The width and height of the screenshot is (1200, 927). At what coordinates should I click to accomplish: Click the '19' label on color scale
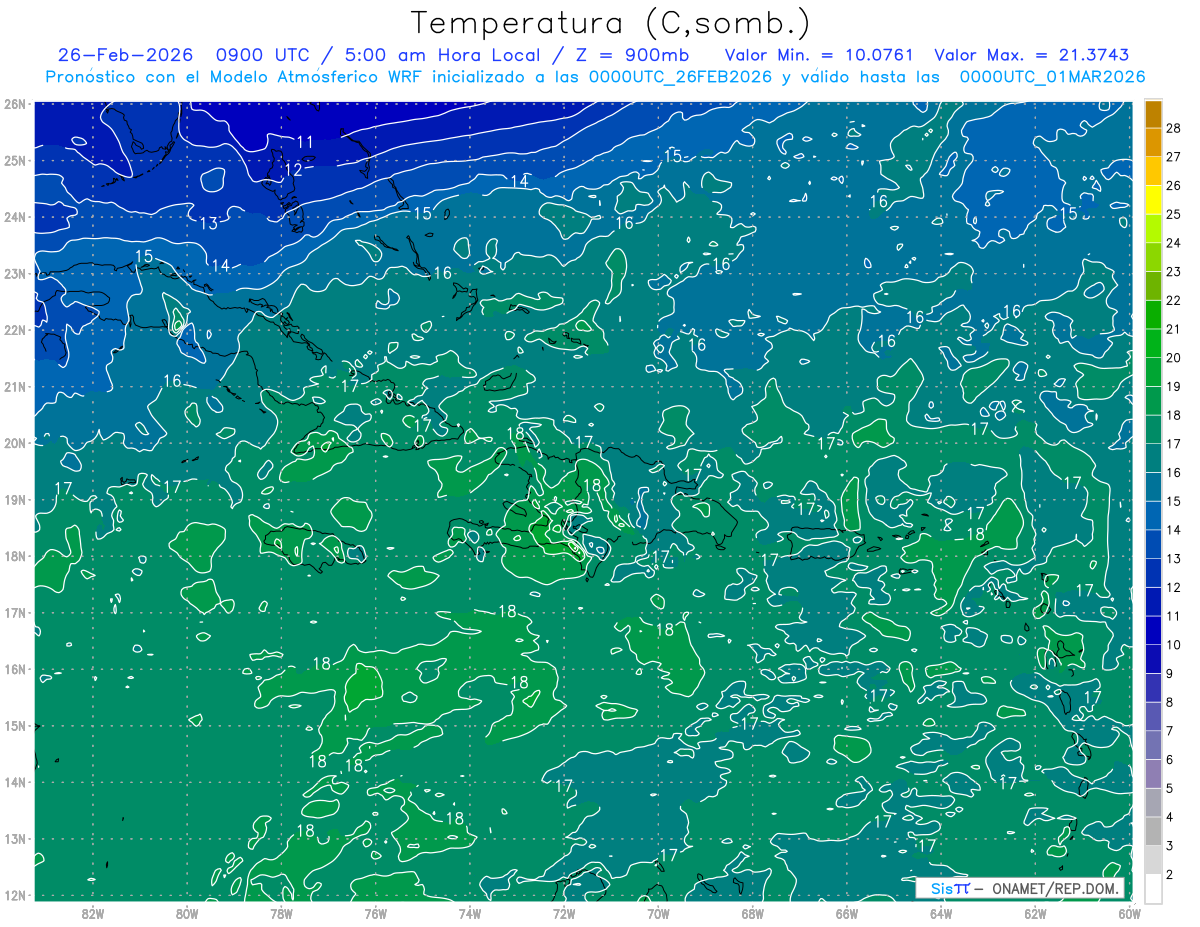[1173, 386]
